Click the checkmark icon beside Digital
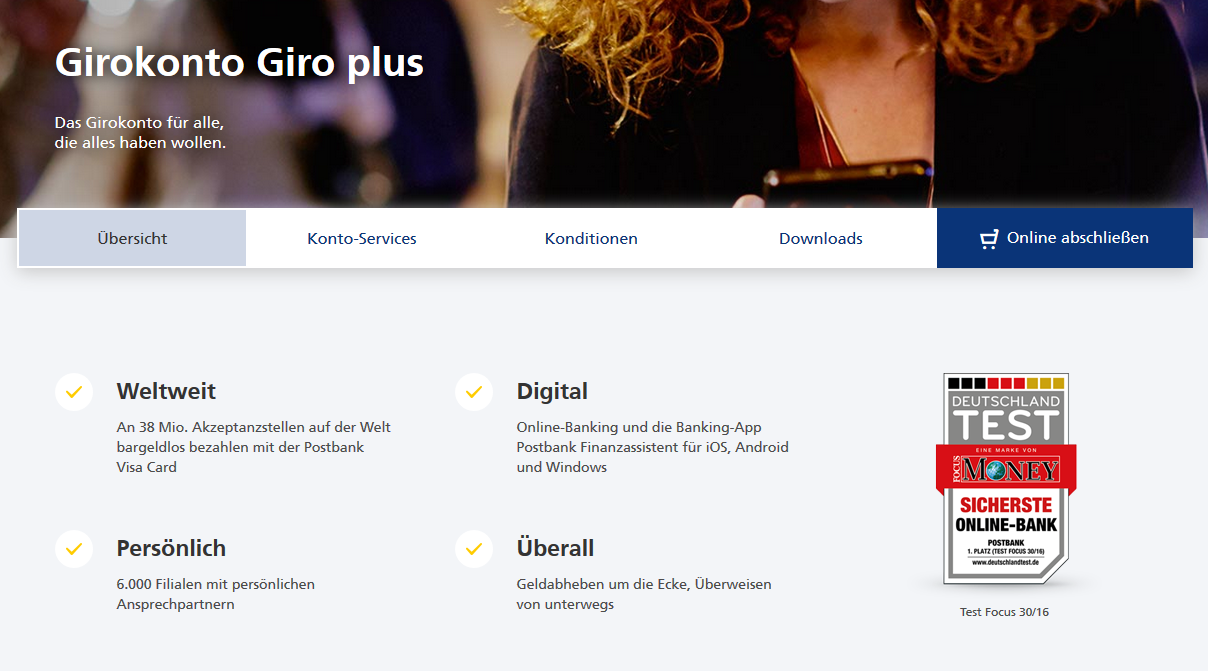1208x671 pixels. 474,392
